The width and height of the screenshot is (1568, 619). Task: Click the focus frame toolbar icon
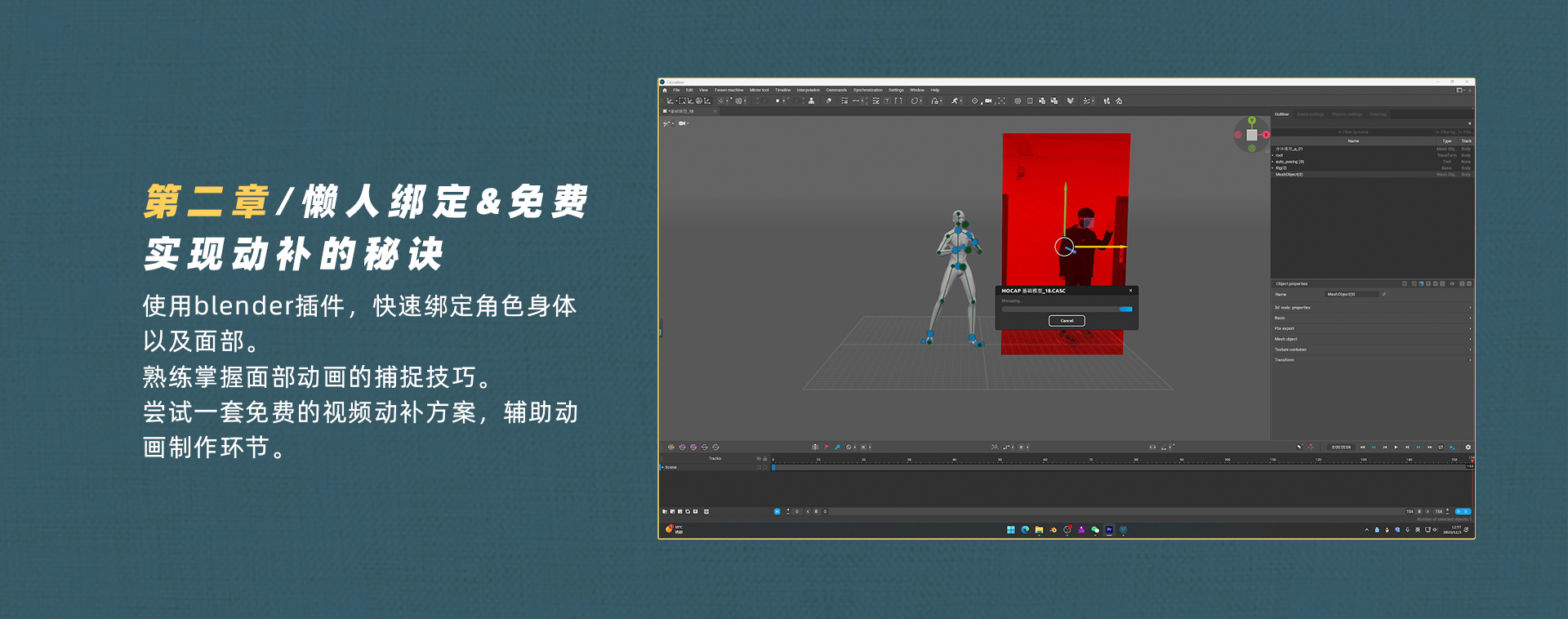pyautogui.click(x=1001, y=101)
